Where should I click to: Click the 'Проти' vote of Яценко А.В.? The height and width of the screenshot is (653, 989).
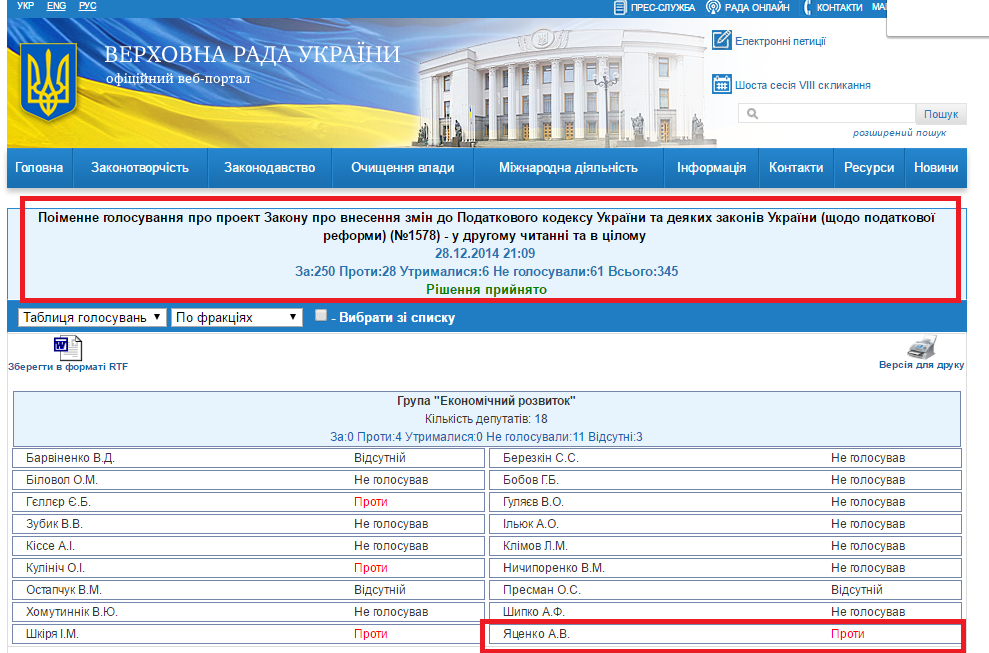coord(847,634)
